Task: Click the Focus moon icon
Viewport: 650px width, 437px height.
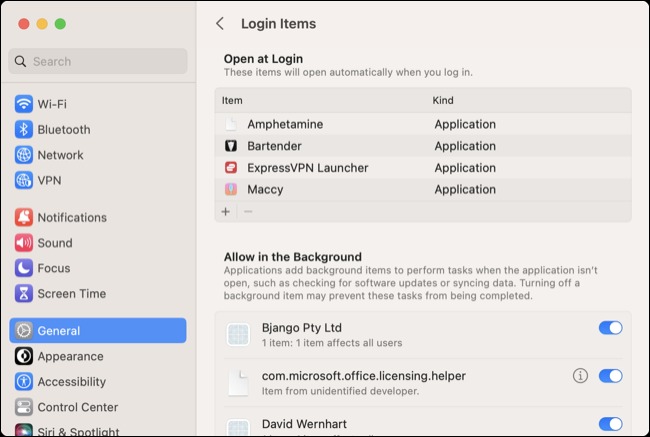Action: click(24, 268)
